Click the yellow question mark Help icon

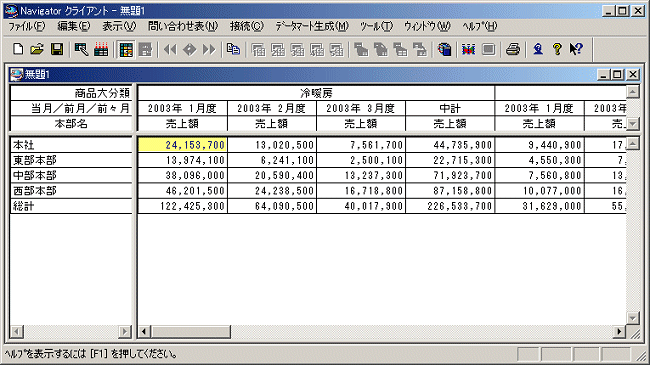click(557, 49)
